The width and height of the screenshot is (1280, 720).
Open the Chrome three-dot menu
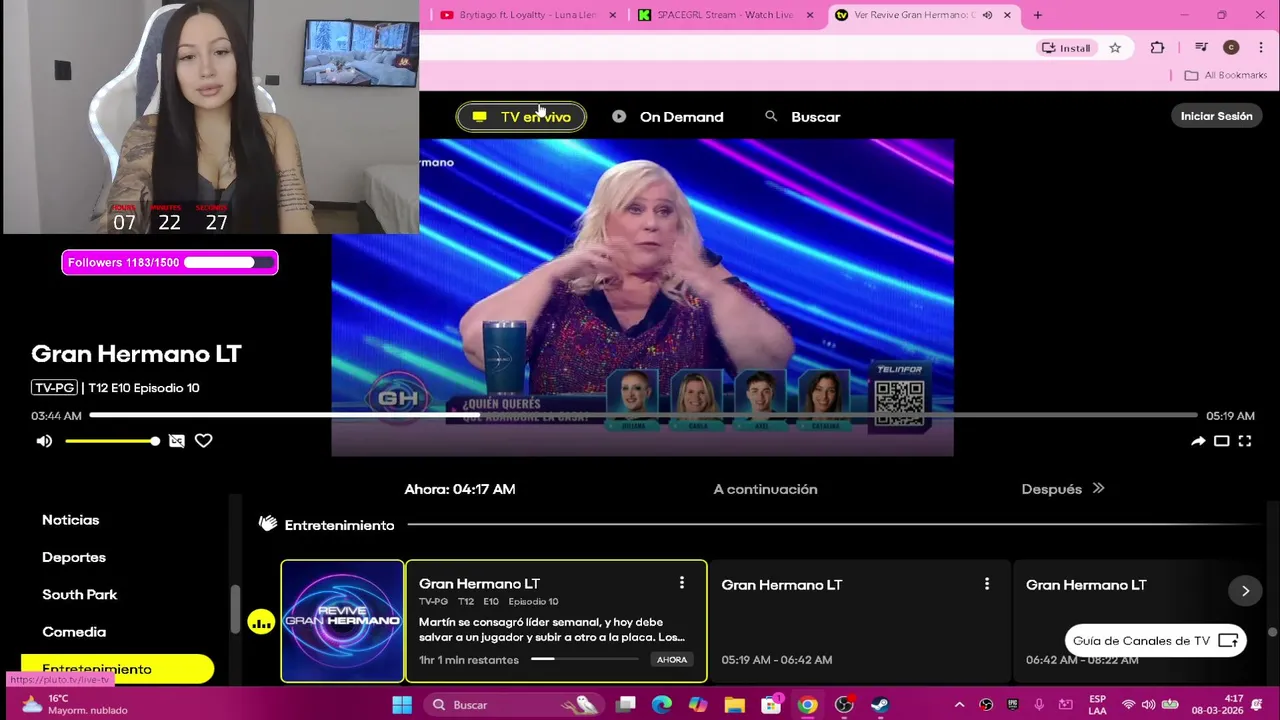coord(1259,48)
